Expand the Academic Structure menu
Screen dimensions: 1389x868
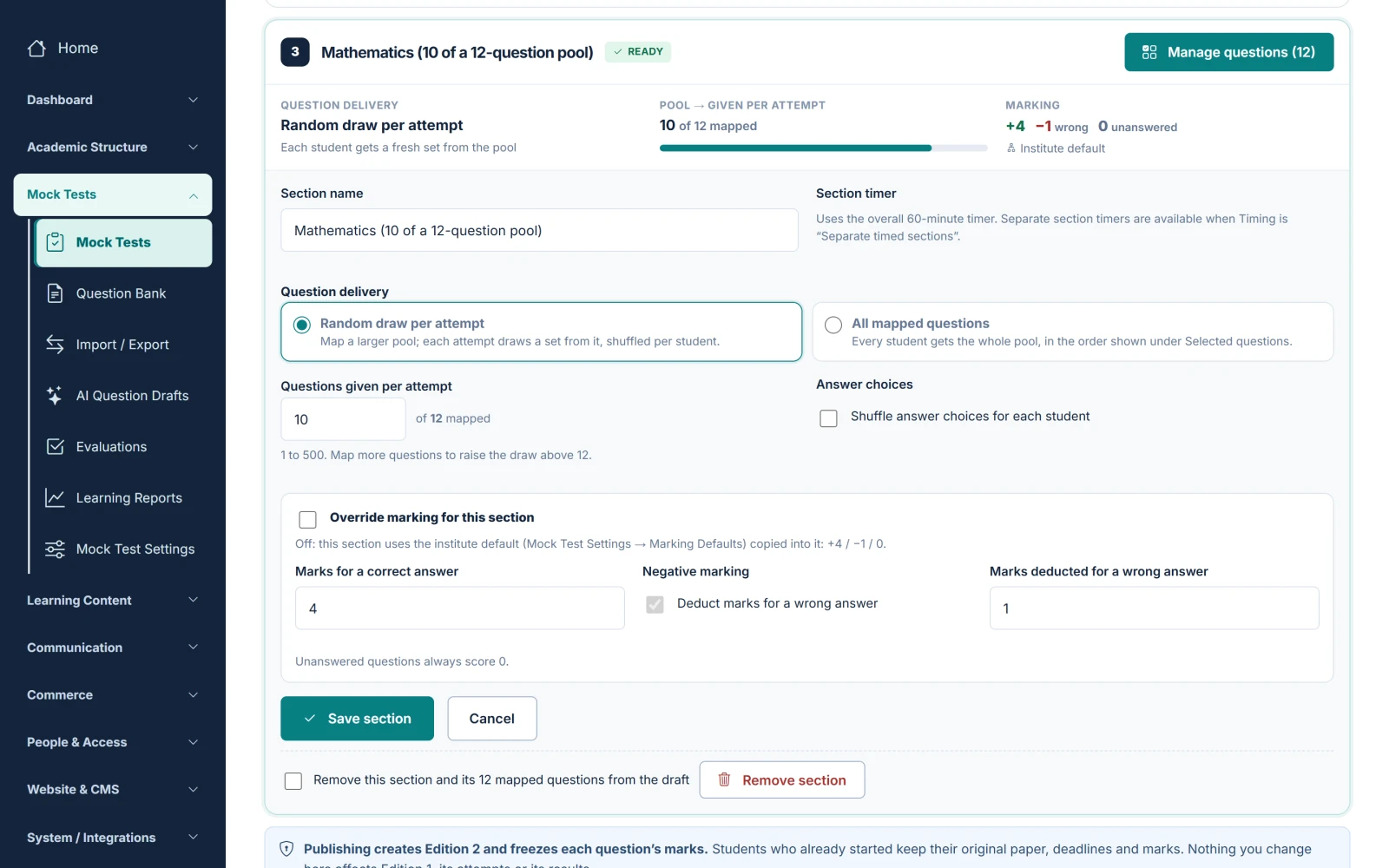click(113, 148)
